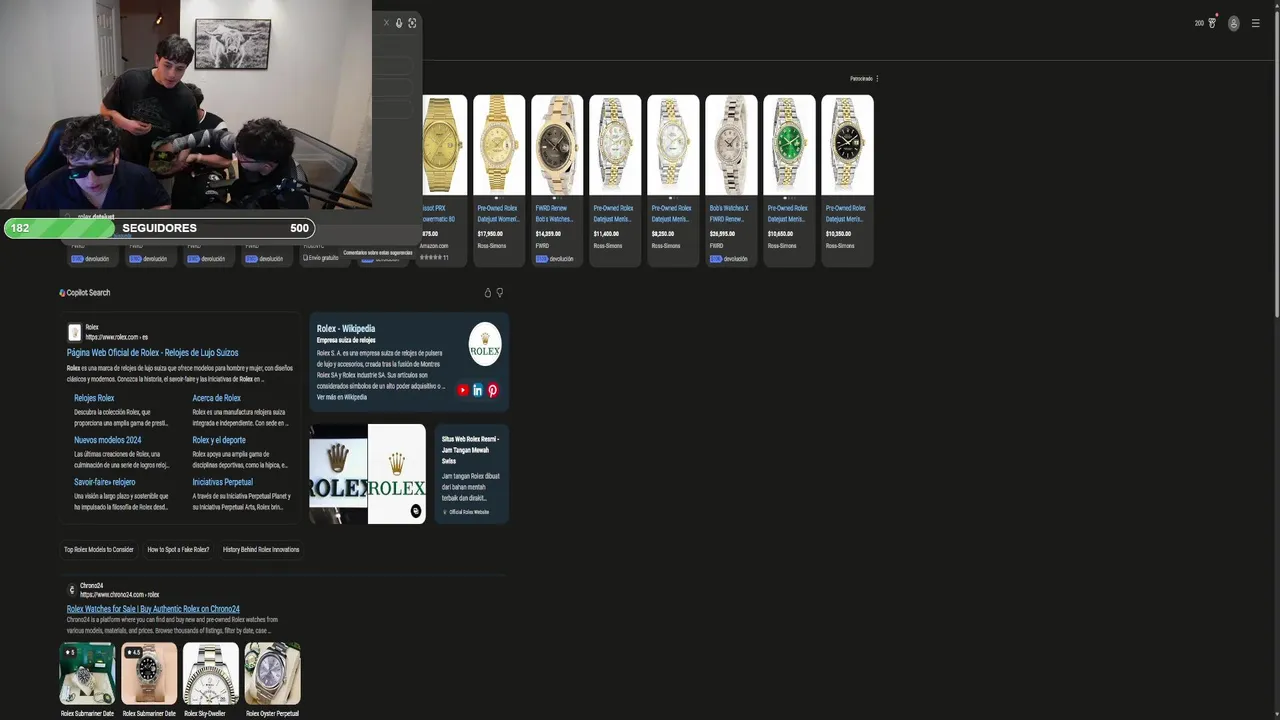Open Rolex Watches for Sale on Chrono24 link
This screenshot has height=720, width=1280.
pyautogui.click(x=153, y=609)
